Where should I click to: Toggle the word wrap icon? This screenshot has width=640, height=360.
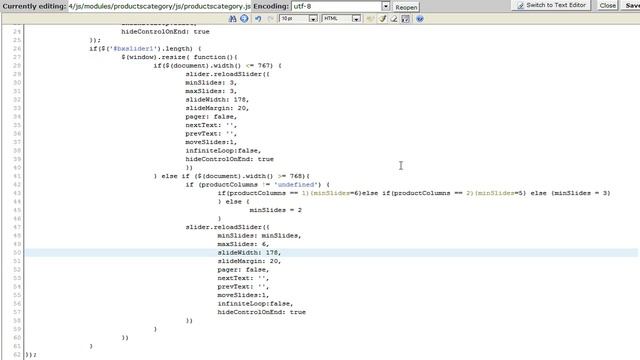(405, 19)
